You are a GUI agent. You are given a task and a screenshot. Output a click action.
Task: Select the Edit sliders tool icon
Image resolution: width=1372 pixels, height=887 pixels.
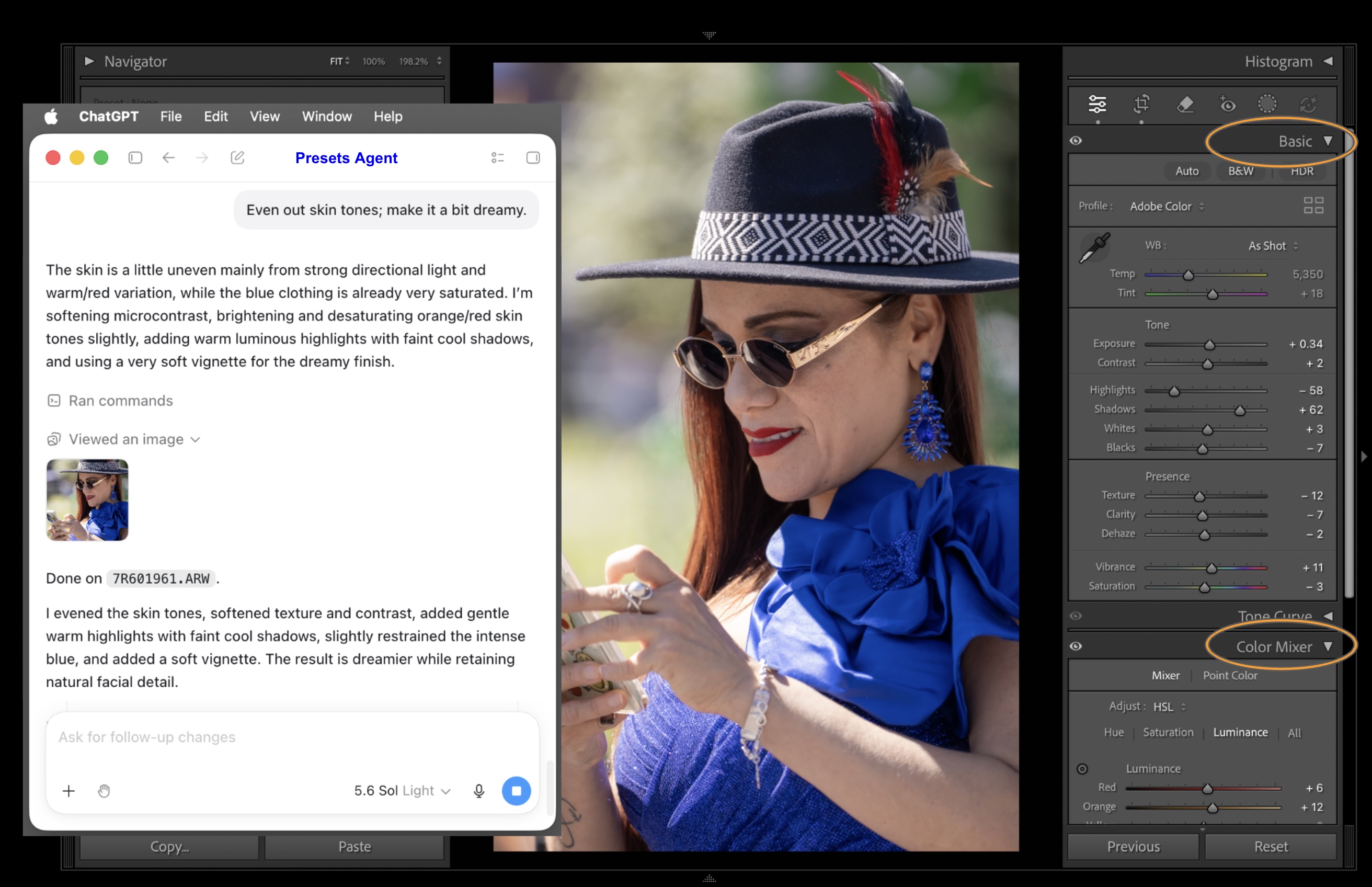point(1097,104)
